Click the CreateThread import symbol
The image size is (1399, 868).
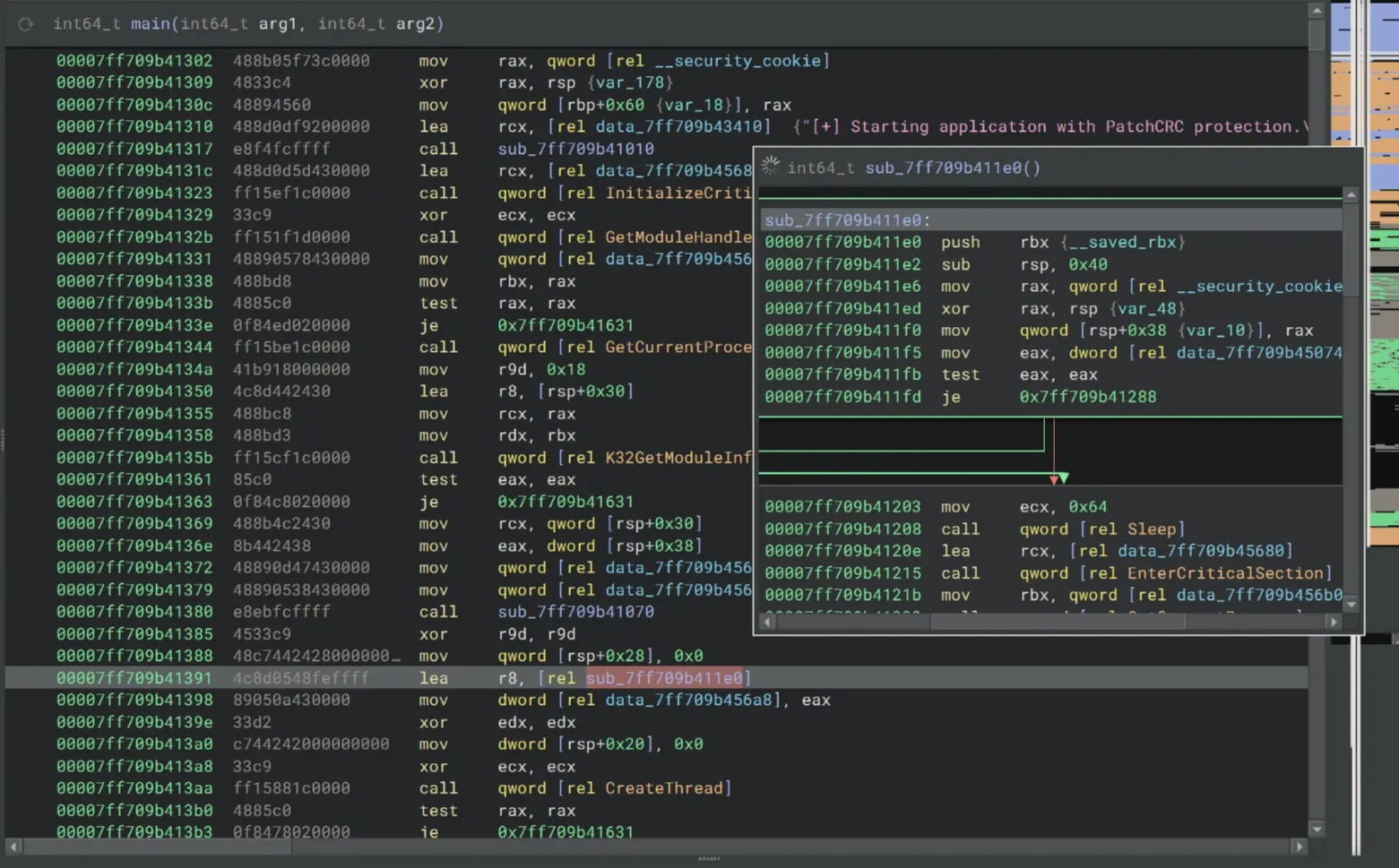tap(664, 788)
